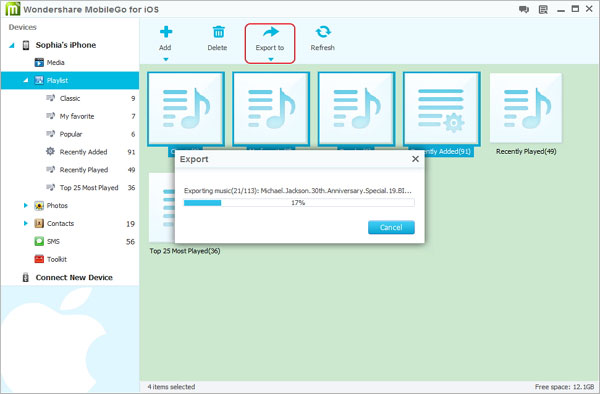Viewport: 600px width, 394px height.
Task: Open the Add dropdown arrow
Action: (x=166, y=59)
